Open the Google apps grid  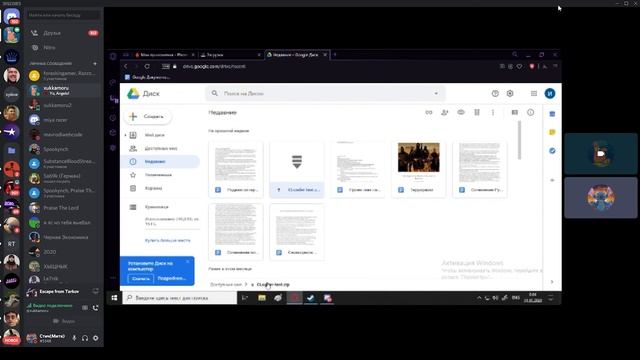(x=533, y=93)
